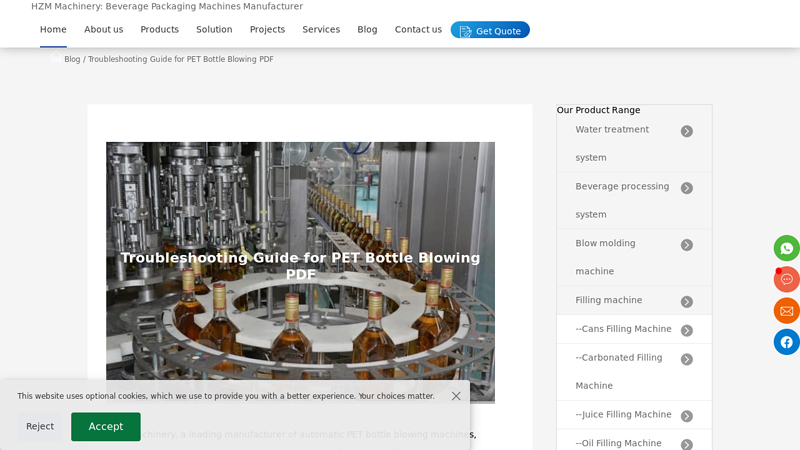Screen dimensions: 800x450
Task: Expand the Filling machine arrow
Action: (687, 302)
